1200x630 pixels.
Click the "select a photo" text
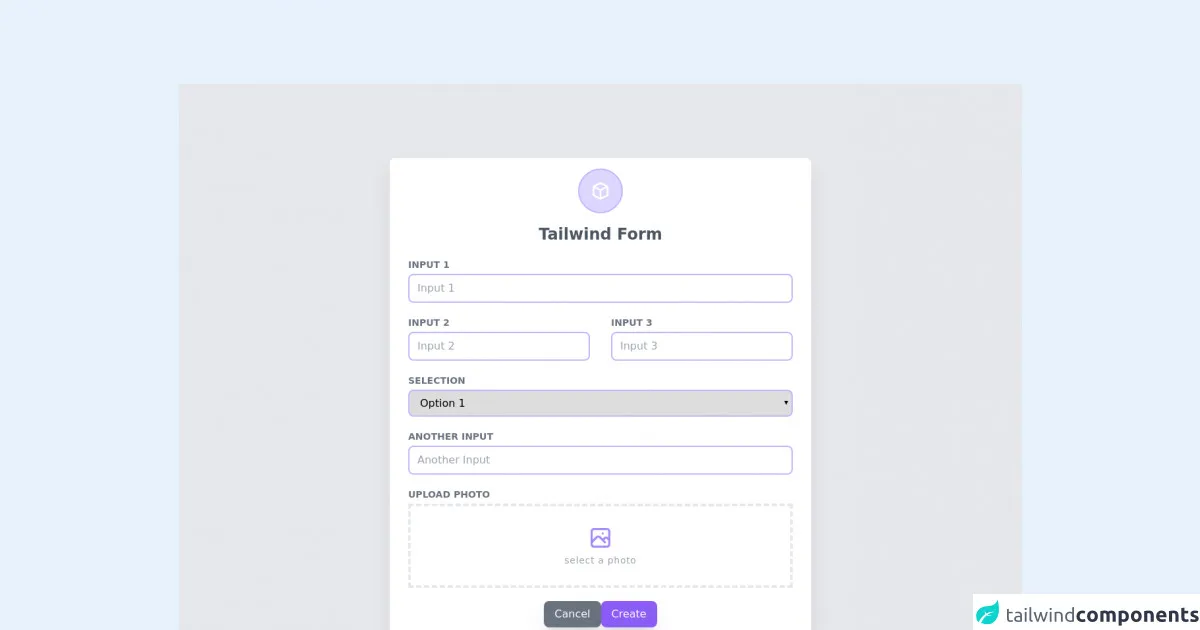(600, 561)
